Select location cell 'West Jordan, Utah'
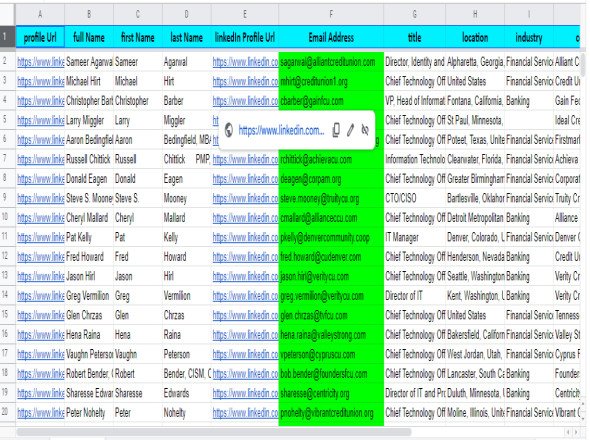The height and width of the screenshot is (440, 590). (x=475, y=355)
